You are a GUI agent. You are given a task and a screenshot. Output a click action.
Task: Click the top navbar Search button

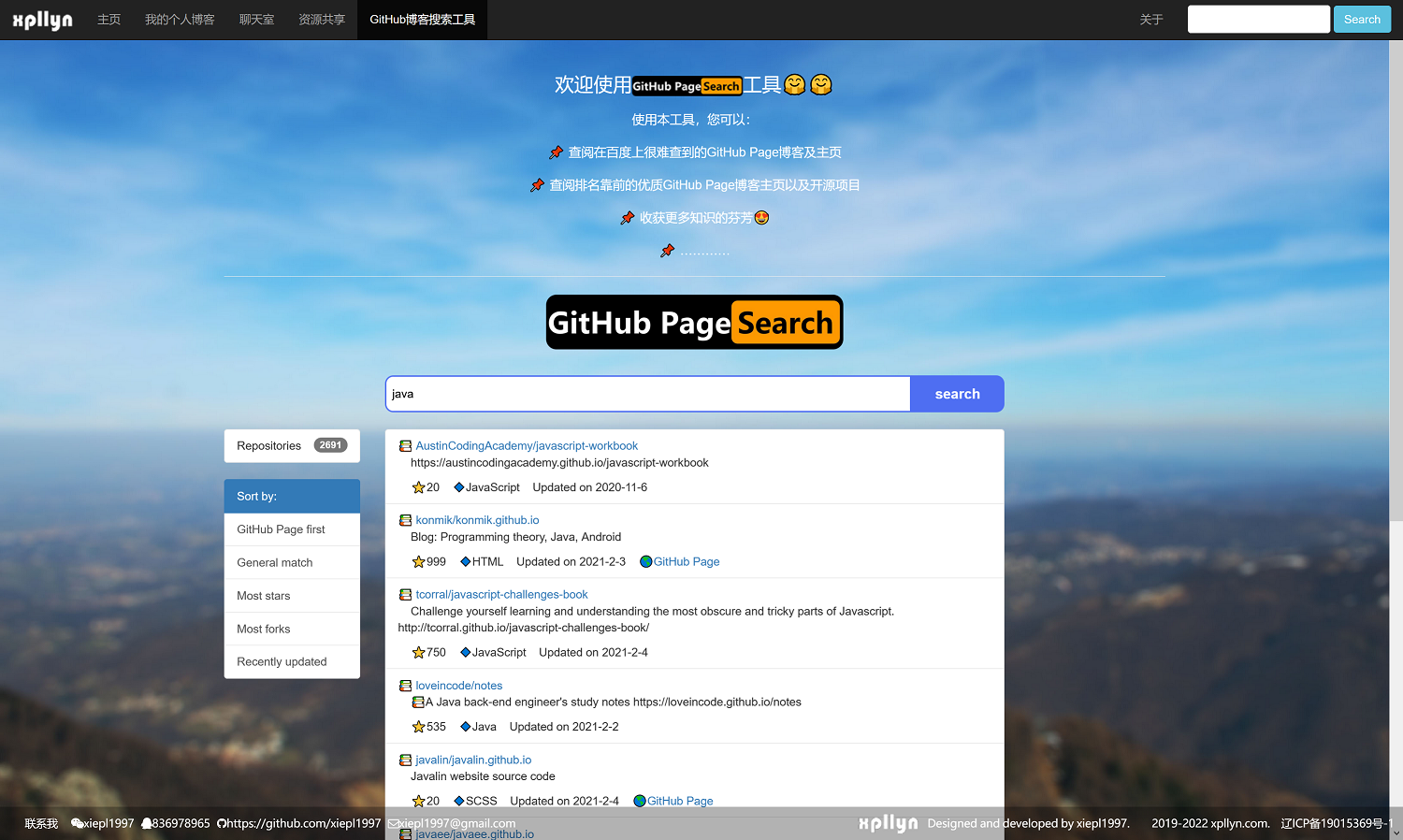(x=1362, y=19)
